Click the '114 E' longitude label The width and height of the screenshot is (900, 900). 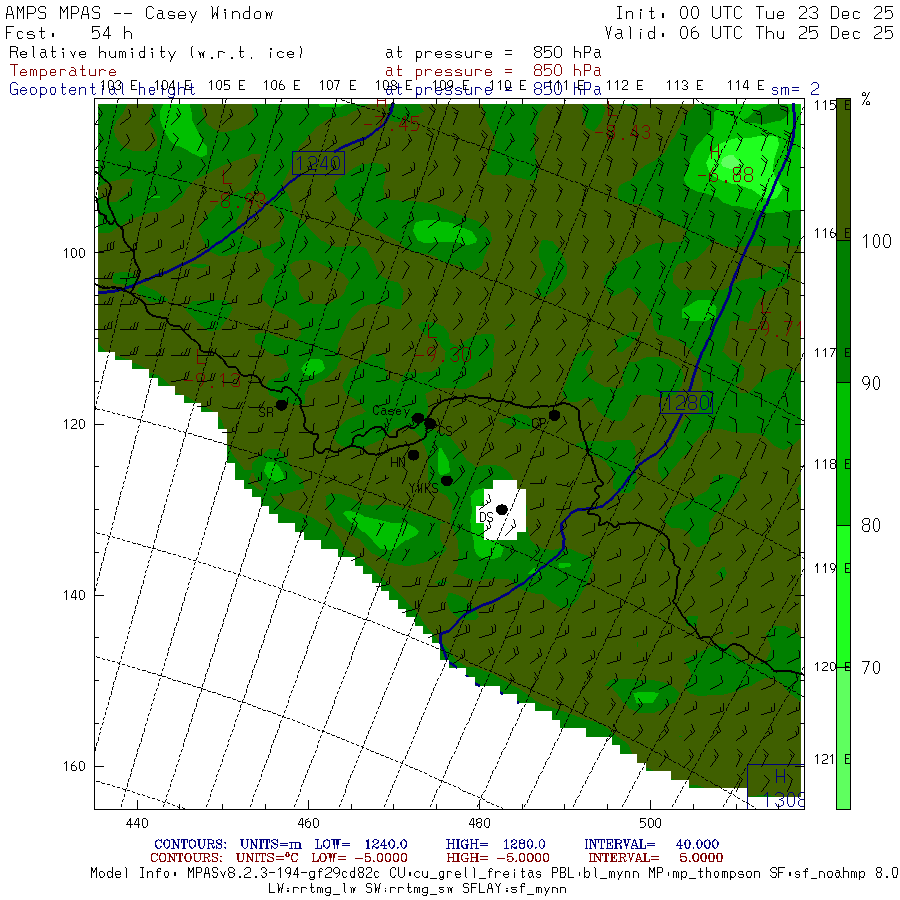(x=746, y=86)
